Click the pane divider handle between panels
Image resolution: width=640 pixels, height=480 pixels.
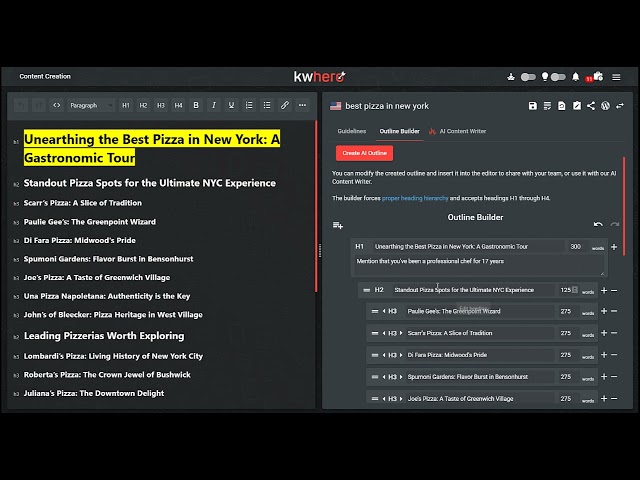point(320,250)
